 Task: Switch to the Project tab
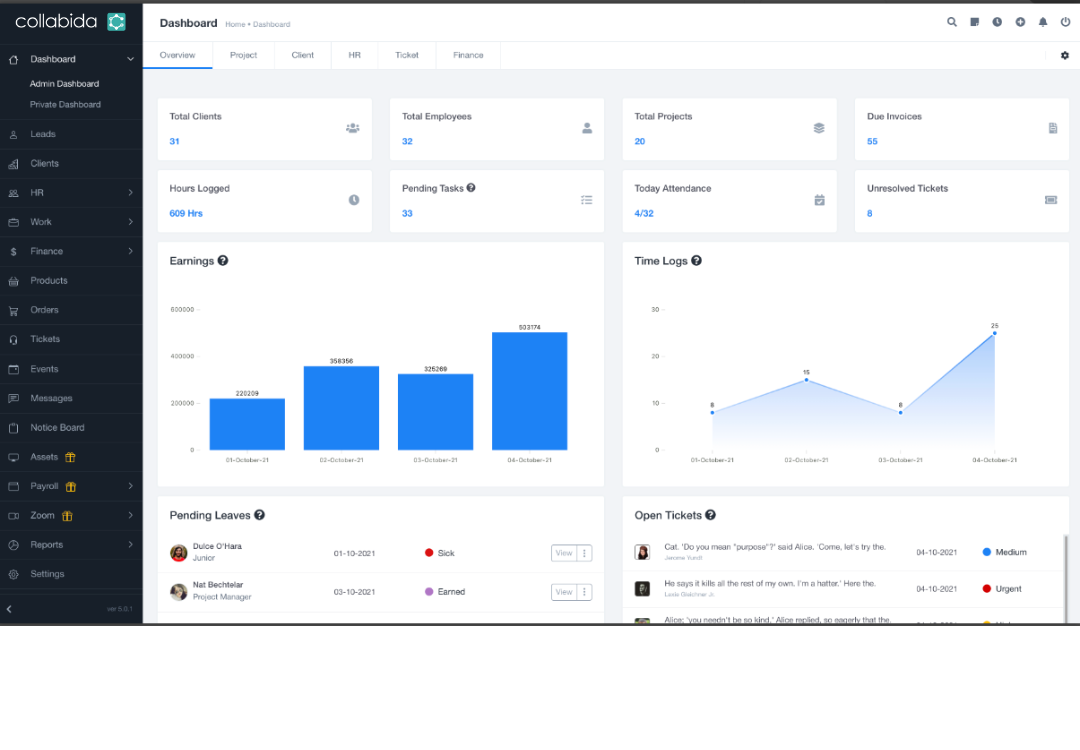click(x=243, y=56)
